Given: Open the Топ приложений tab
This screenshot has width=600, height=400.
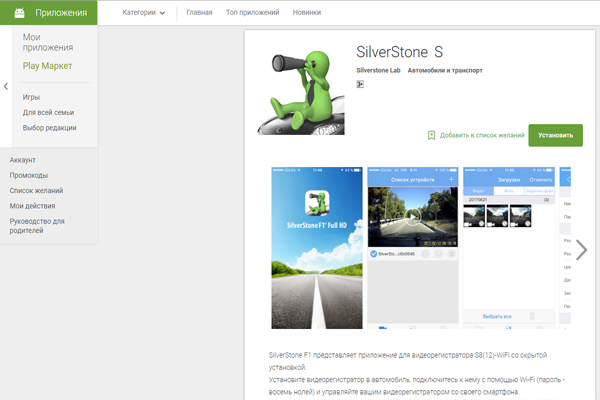Looking at the screenshot, I should coord(252,13).
